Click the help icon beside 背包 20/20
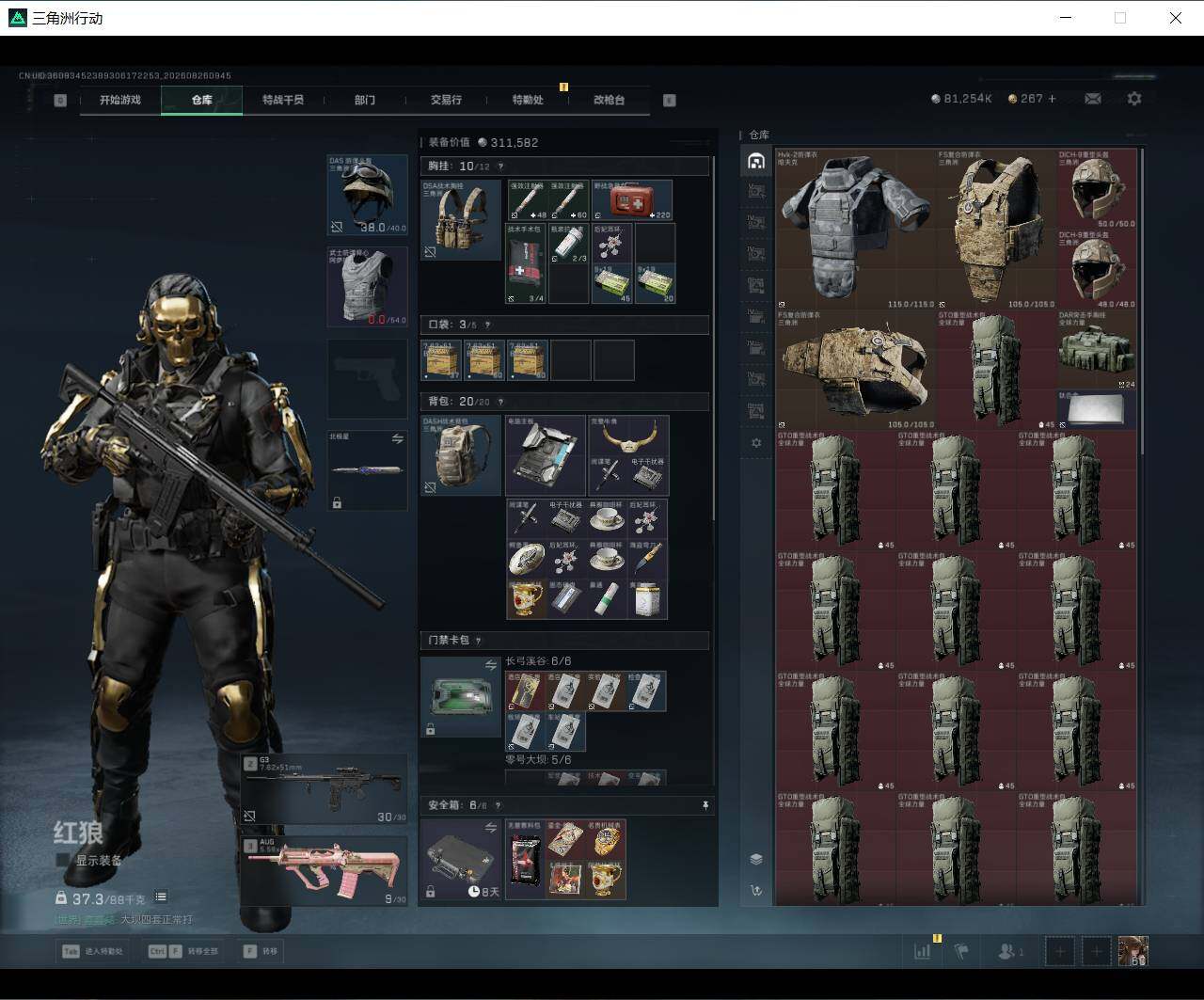This screenshot has width=1204, height=1000. [x=500, y=402]
